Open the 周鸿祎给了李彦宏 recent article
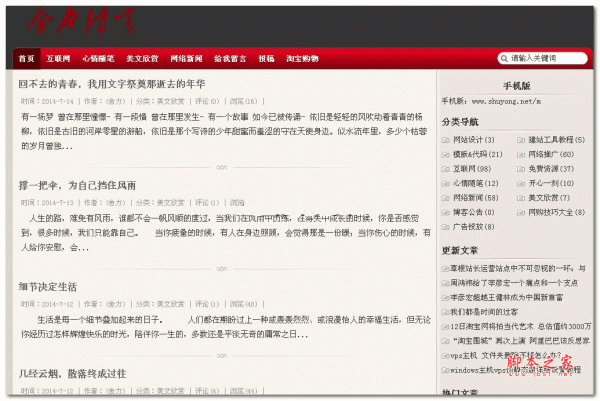This screenshot has width=600, height=401. [514, 283]
